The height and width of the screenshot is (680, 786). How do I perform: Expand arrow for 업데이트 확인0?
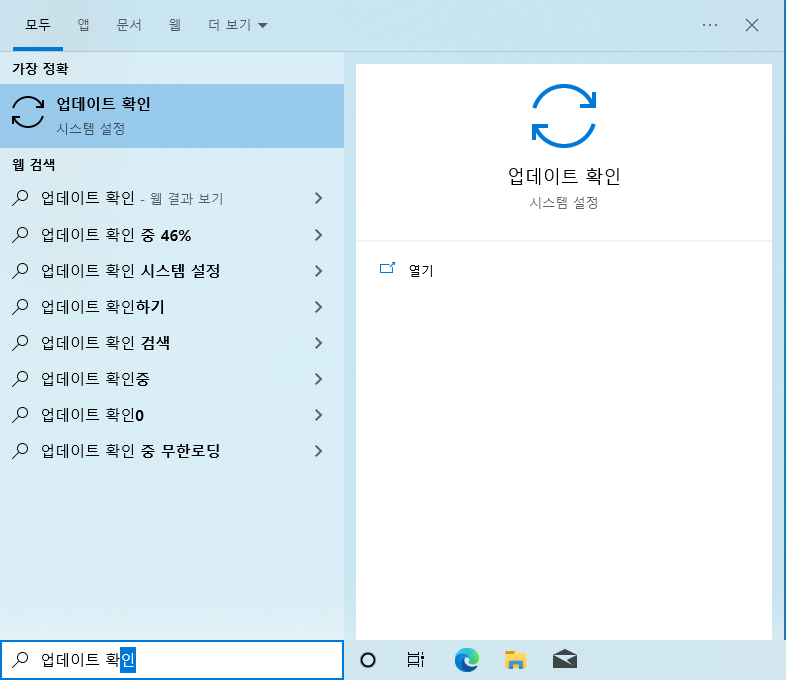(x=318, y=415)
